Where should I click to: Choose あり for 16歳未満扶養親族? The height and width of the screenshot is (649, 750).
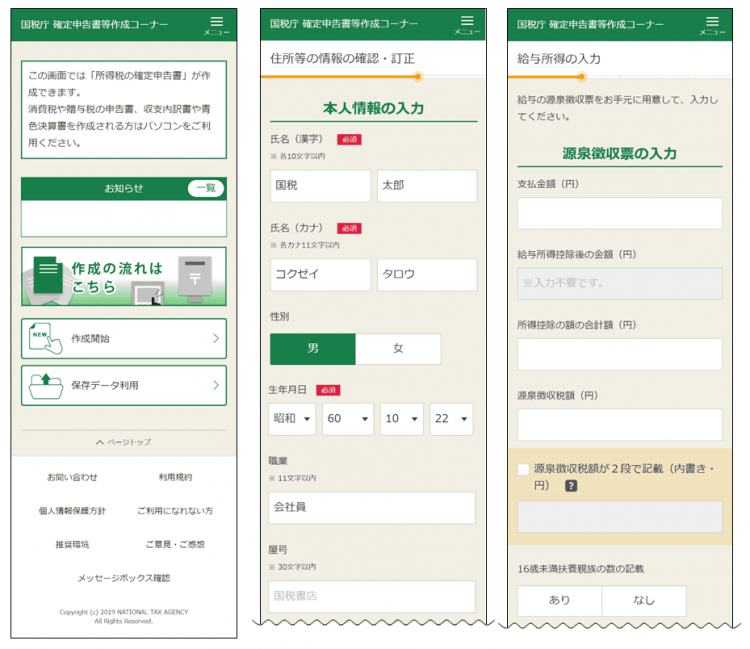click(x=559, y=601)
